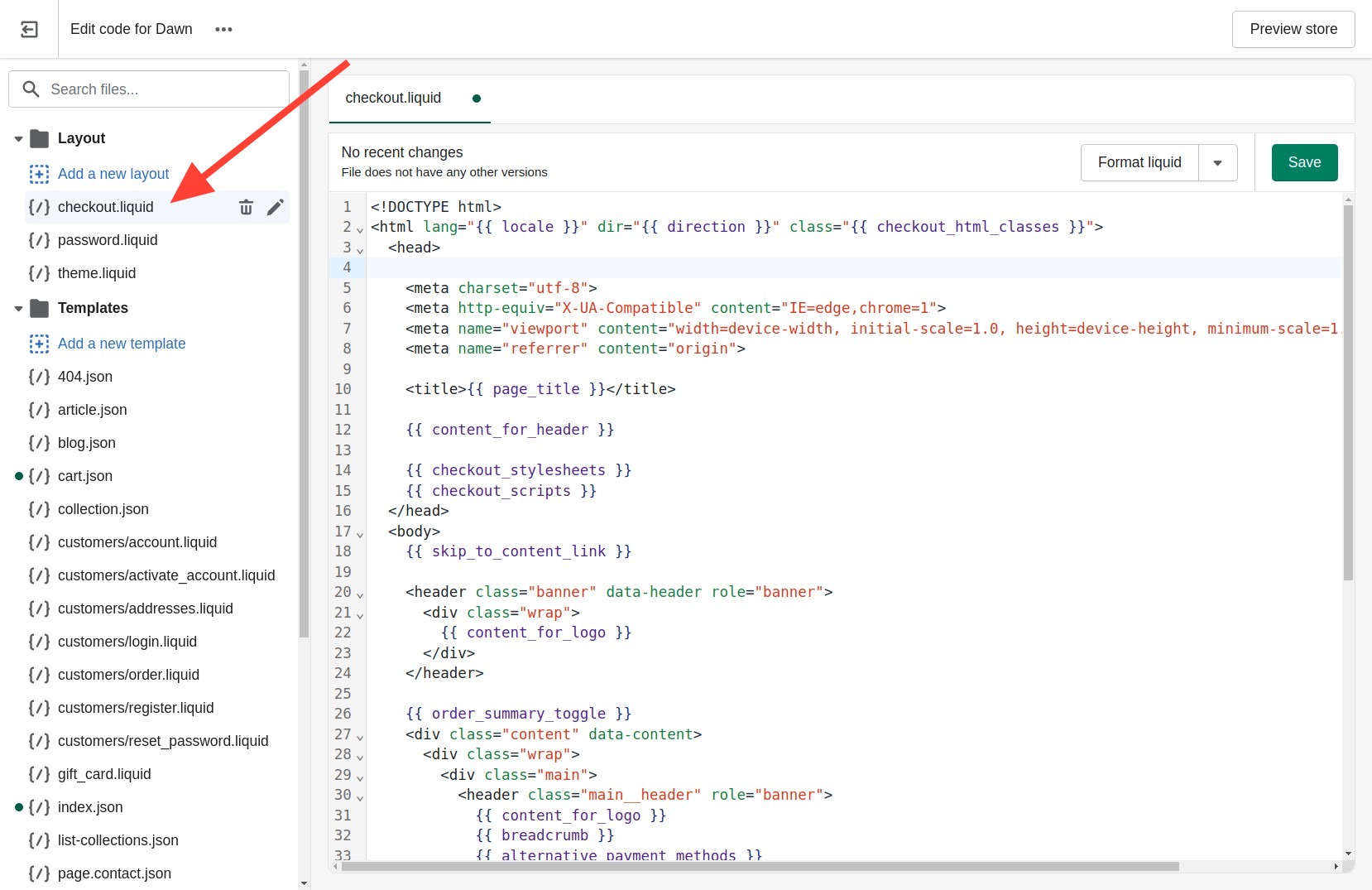Click inside the Search files field

coord(149,89)
